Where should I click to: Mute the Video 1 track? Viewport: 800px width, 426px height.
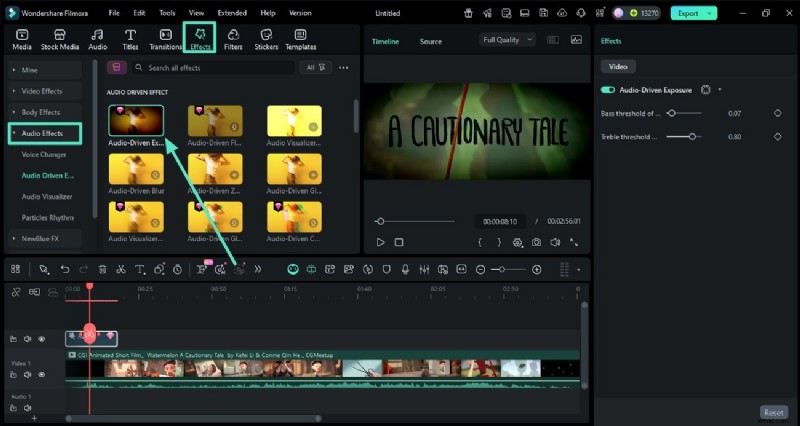[x=28, y=374]
